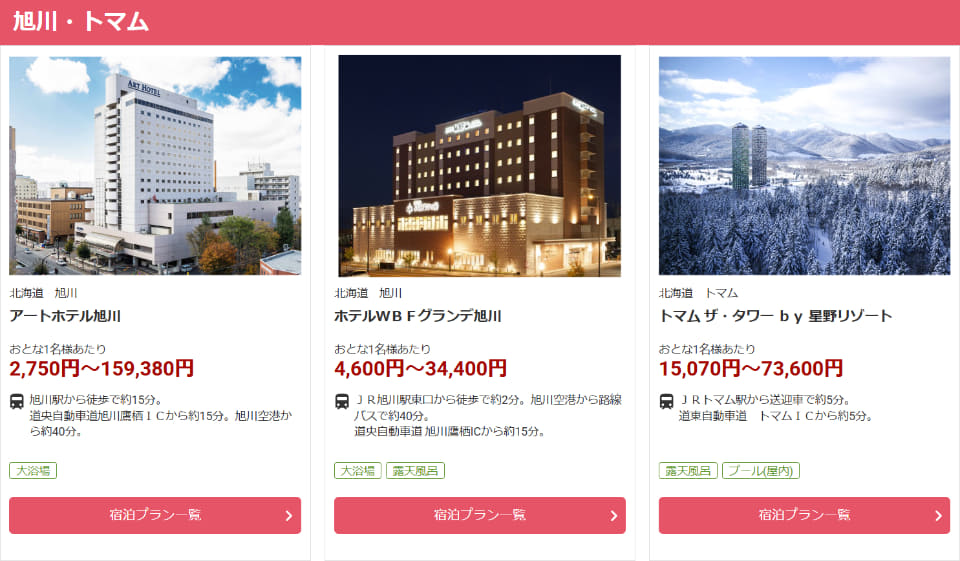Click bus icon beside ＪＲトマム駅 access text
960x561 pixels.
pos(666,402)
